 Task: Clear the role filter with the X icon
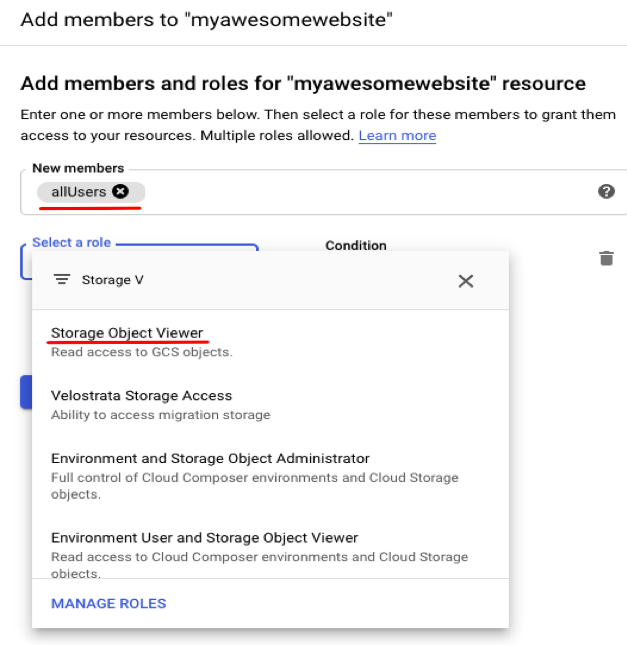click(x=465, y=281)
